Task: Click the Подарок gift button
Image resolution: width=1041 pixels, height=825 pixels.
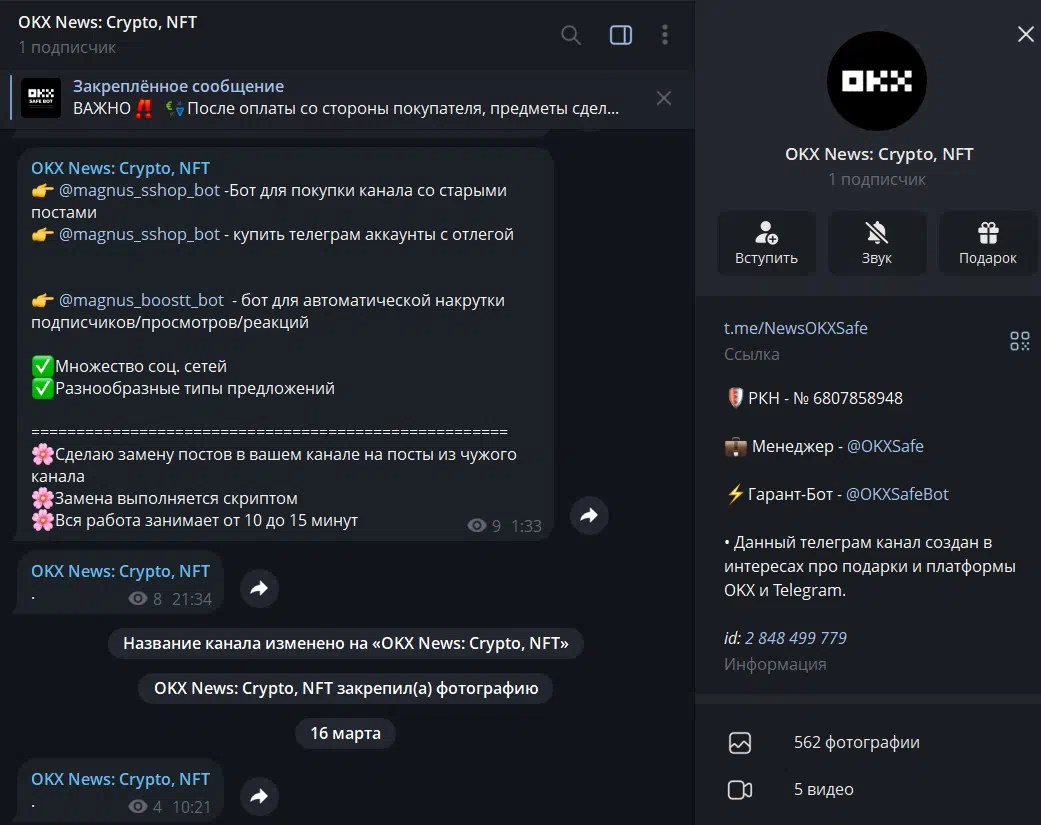Action: 987,243
